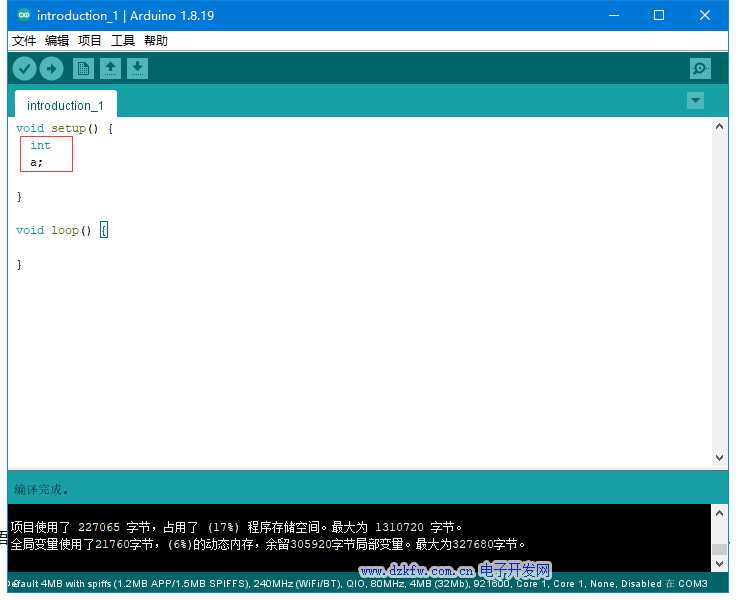Viewport: 736px width, 600px height.
Task: Open a sketch with the up-arrow icon
Action: (x=111, y=69)
